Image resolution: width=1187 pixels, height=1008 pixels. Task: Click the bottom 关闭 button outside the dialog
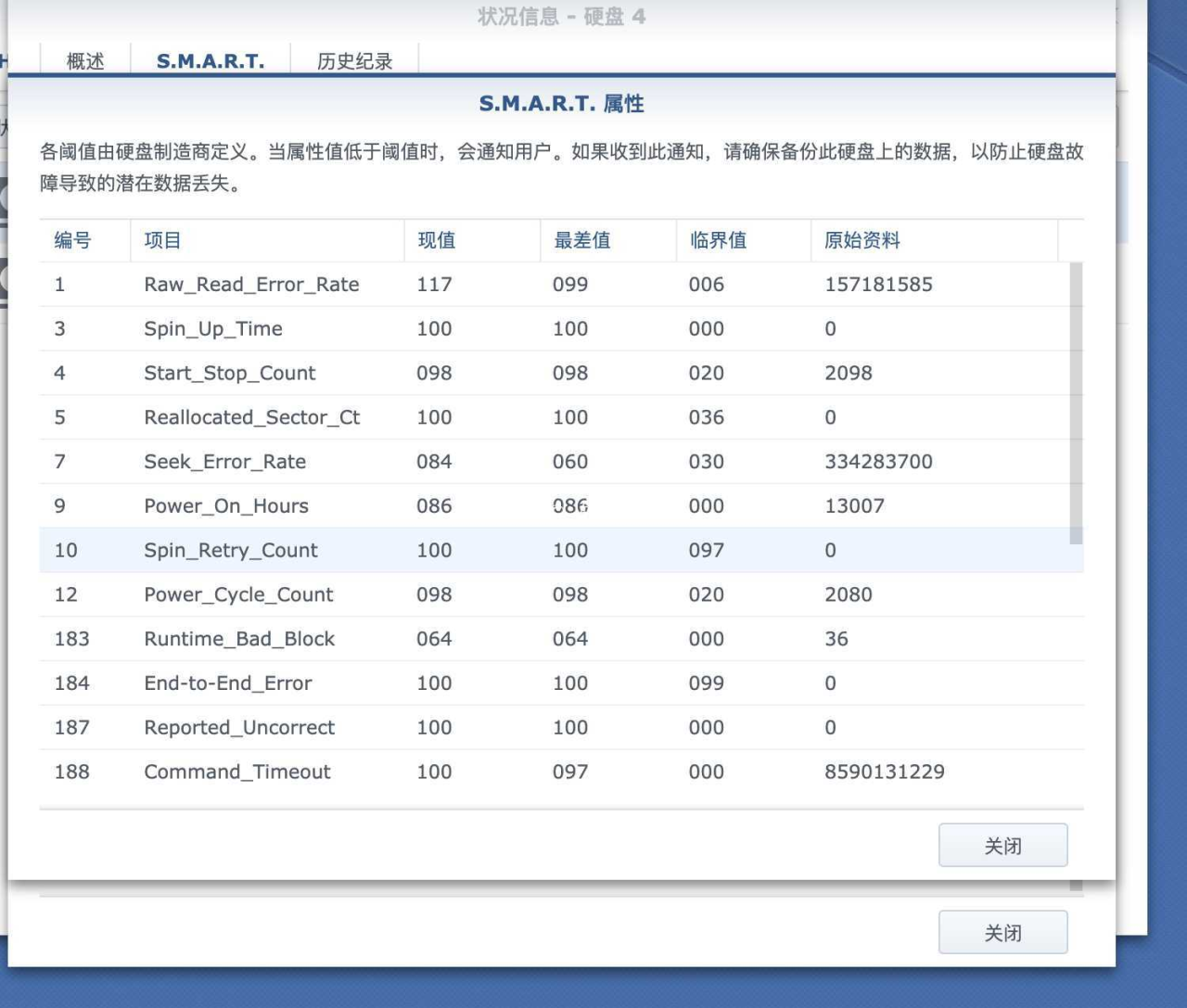[1002, 932]
